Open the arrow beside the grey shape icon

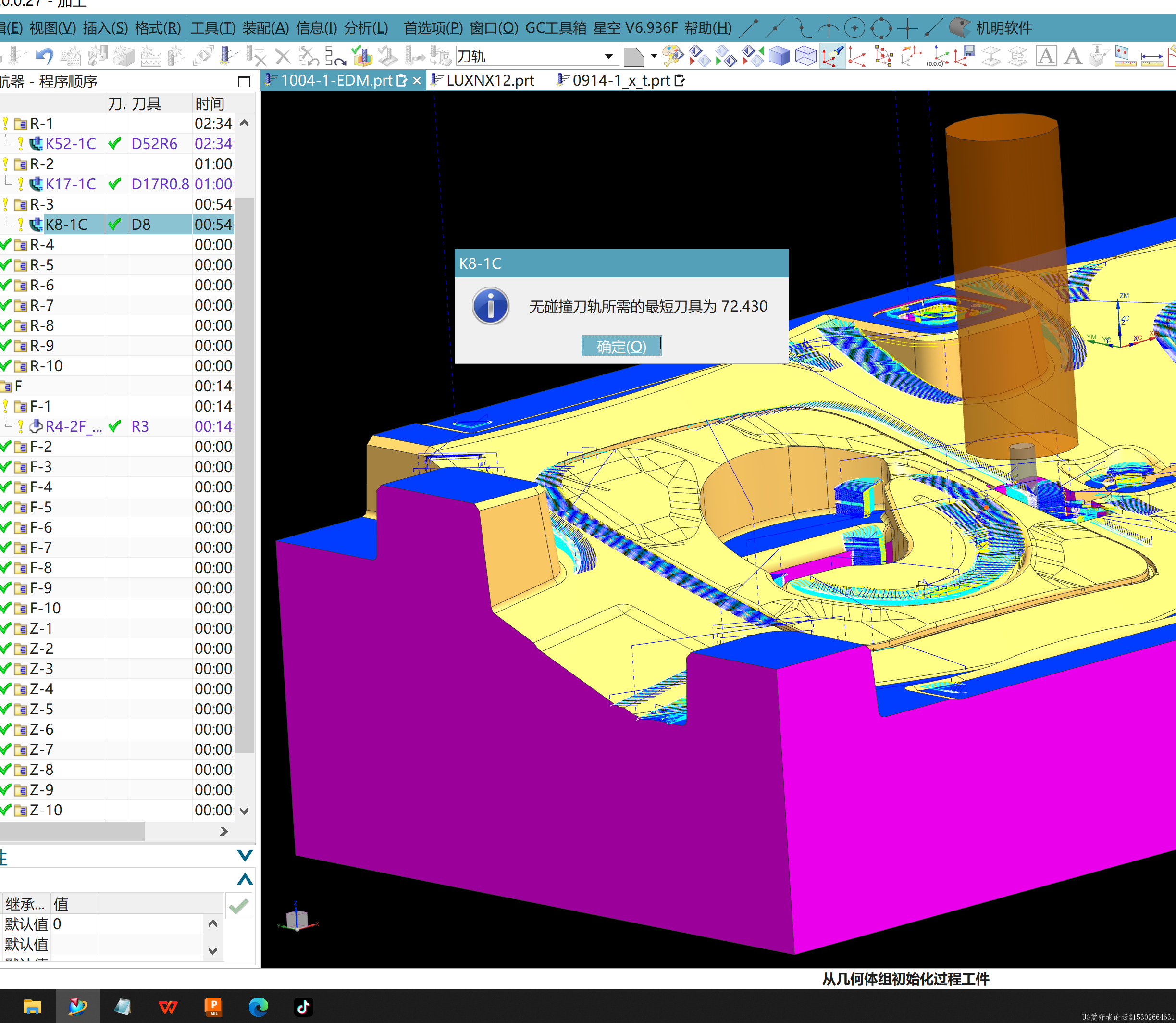[654, 56]
